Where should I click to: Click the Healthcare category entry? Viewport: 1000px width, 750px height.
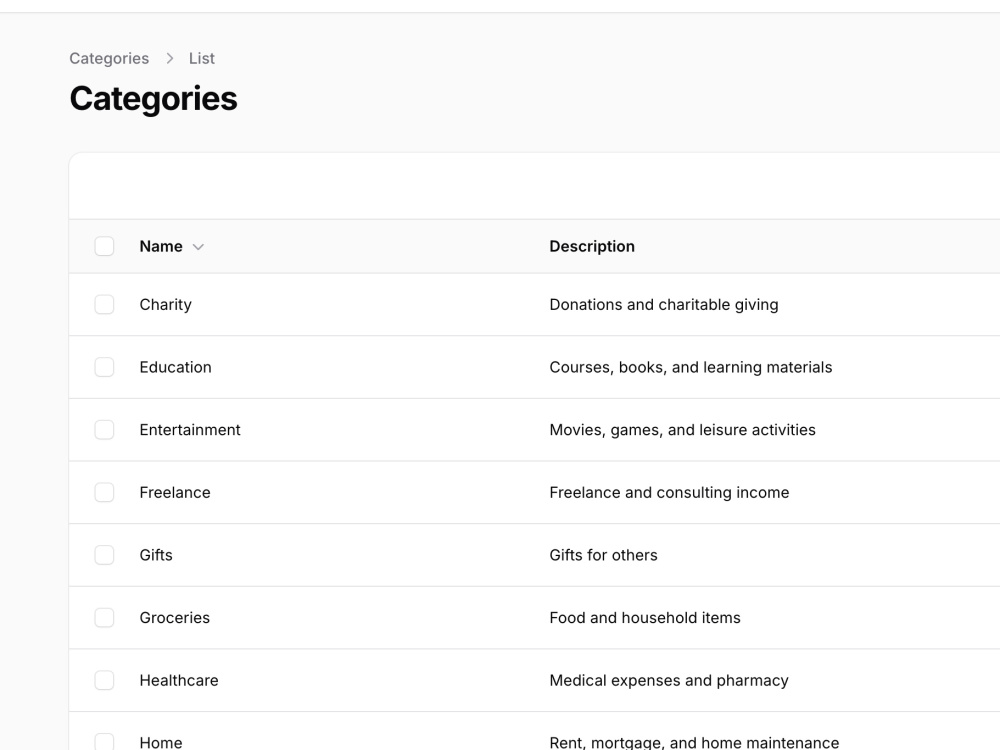(x=179, y=680)
